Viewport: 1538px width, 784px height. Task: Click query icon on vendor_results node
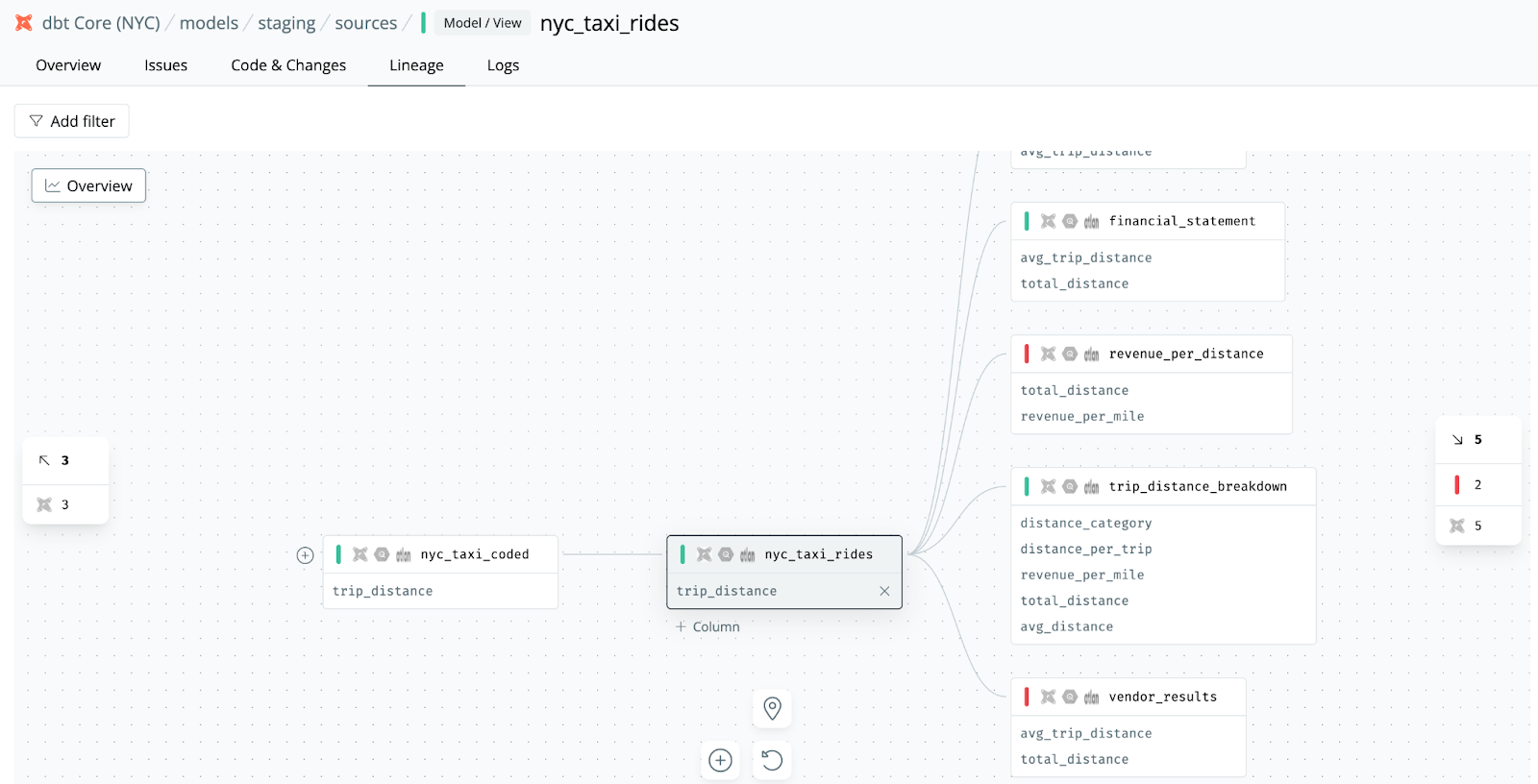(1070, 697)
